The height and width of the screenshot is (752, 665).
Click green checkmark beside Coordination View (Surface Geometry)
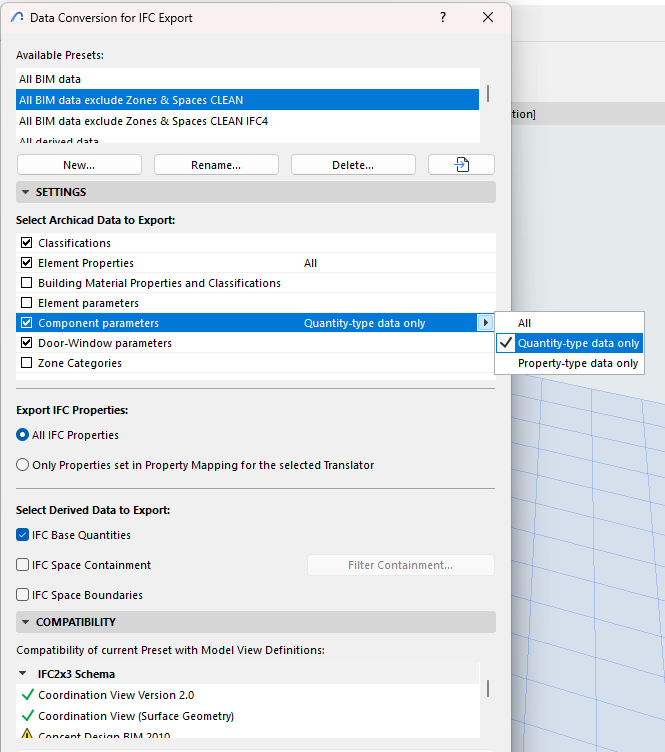point(27,716)
